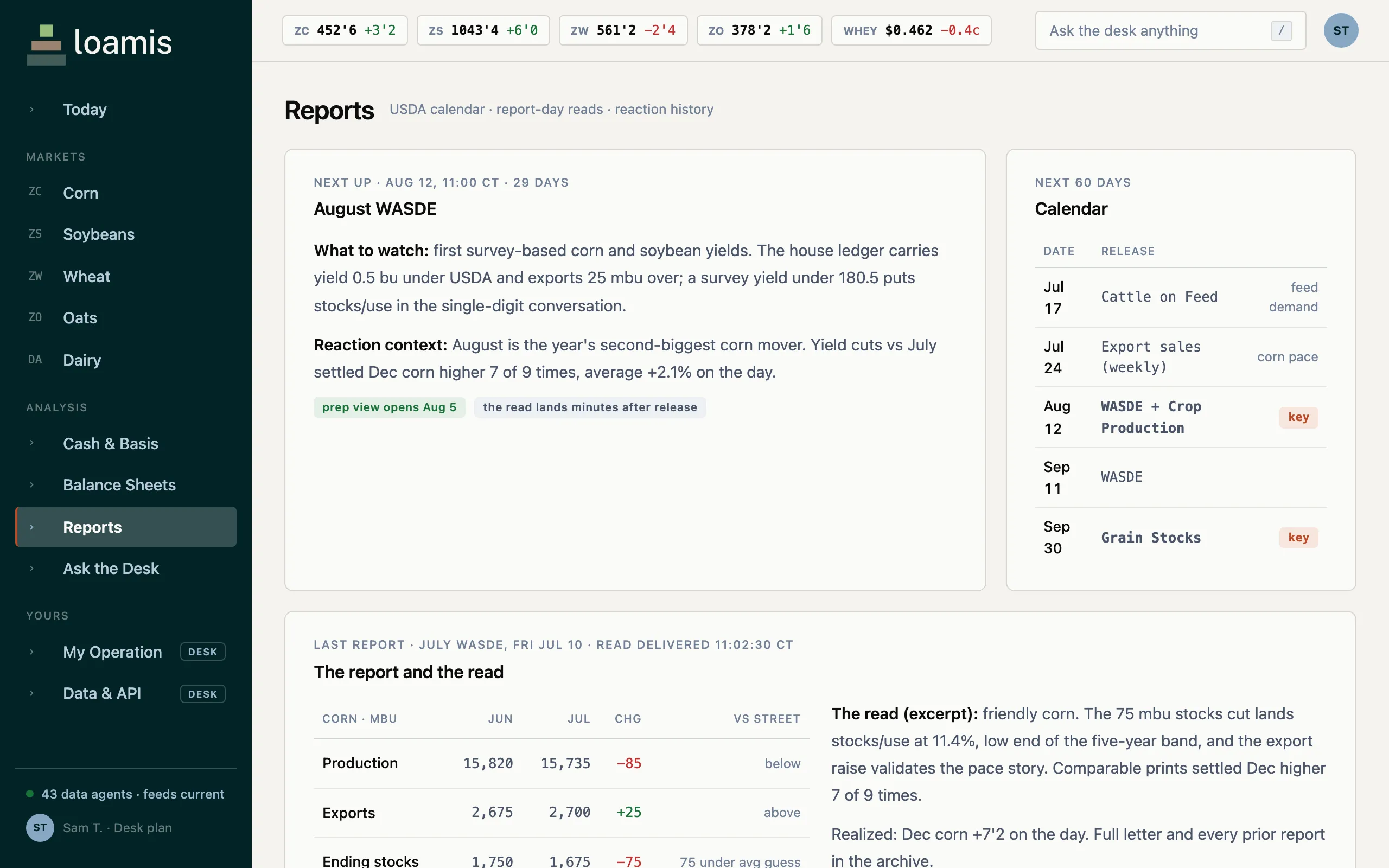This screenshot has width=1389, height=868.
Task: Click the 15,735 July production value
Action: 565,763
